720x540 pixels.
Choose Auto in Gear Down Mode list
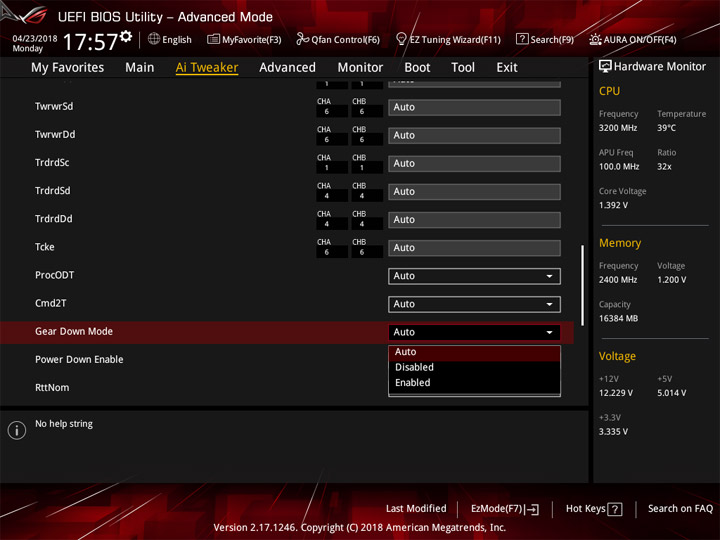click(474, 352)
